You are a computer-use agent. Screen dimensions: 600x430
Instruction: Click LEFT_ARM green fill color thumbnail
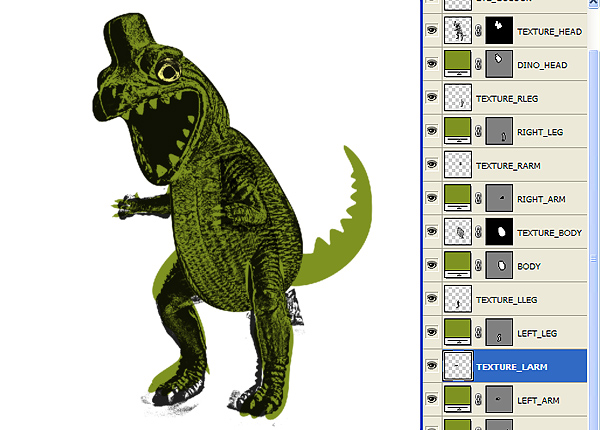pos(458,399)
